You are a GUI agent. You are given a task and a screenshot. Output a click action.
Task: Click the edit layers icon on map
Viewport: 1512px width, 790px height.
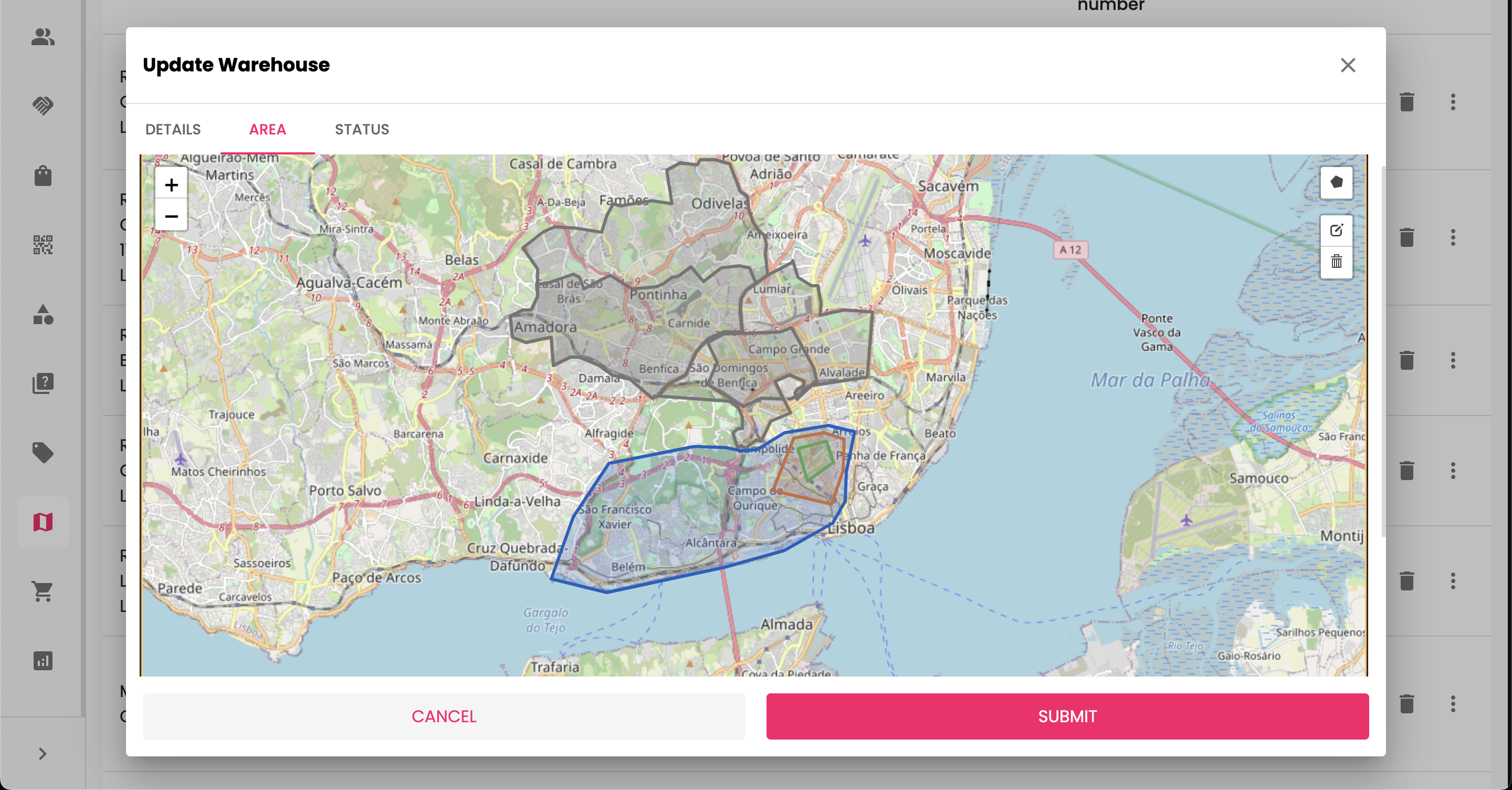1336,230
